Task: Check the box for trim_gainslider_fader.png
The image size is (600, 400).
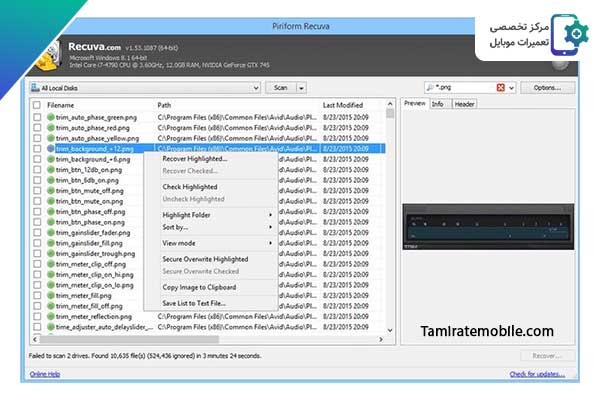Action: point(37,232)
